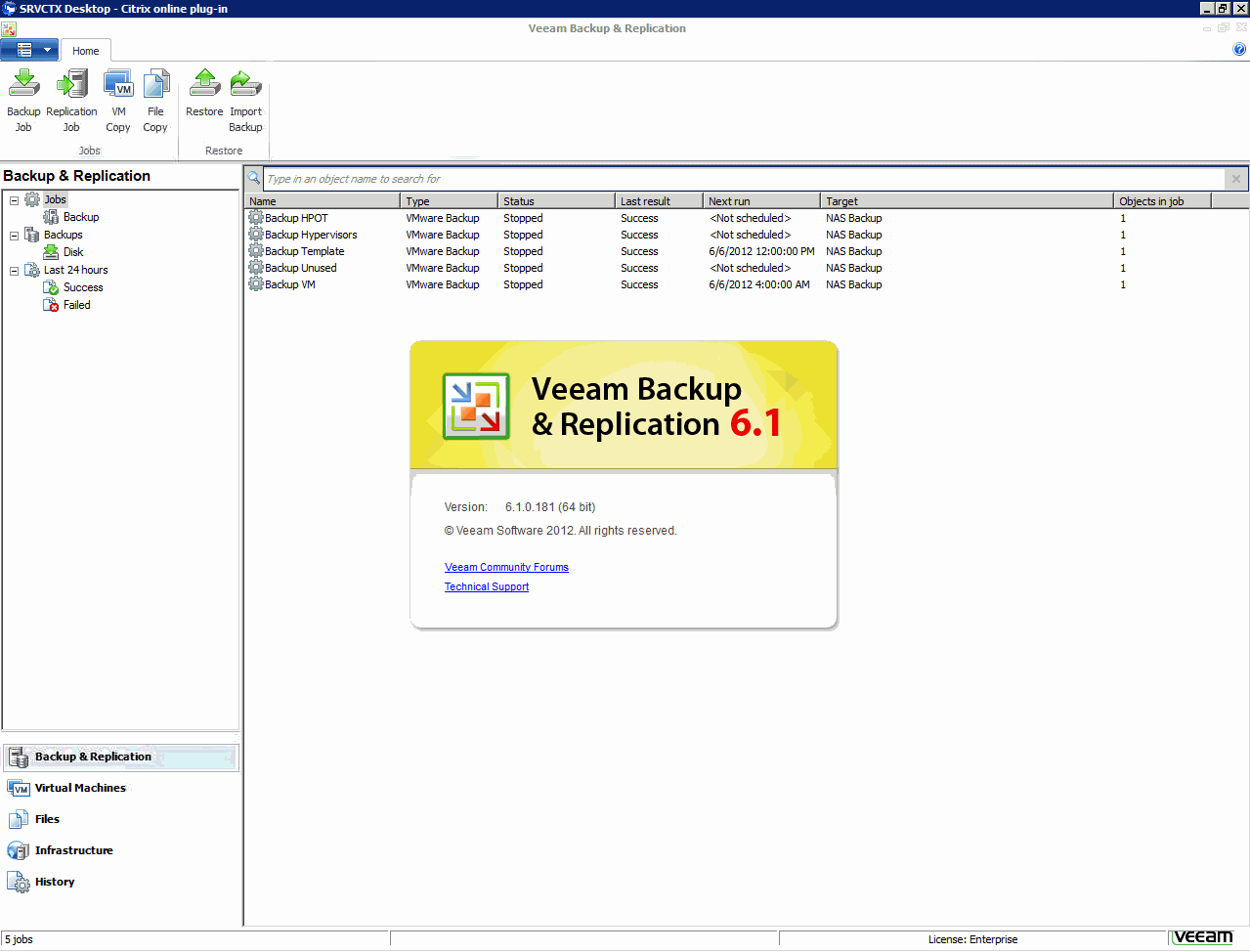
Task: Click the Backup Template gear icon
Action: click(x=256, y=250)
